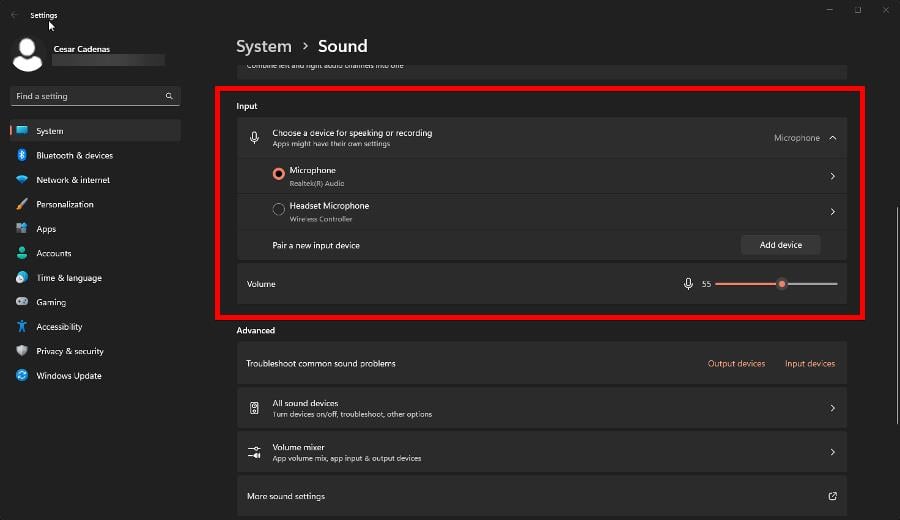Viewport: 900px width, 520px height.
Task: Click Troubleshoot common sound problems text
Action: 321,363
